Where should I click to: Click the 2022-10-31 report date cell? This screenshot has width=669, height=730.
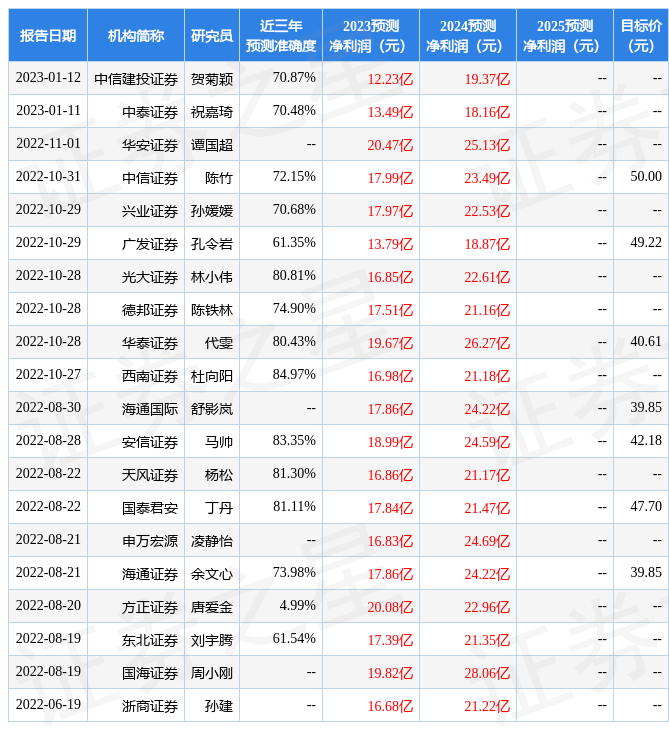tap(48, 178)
